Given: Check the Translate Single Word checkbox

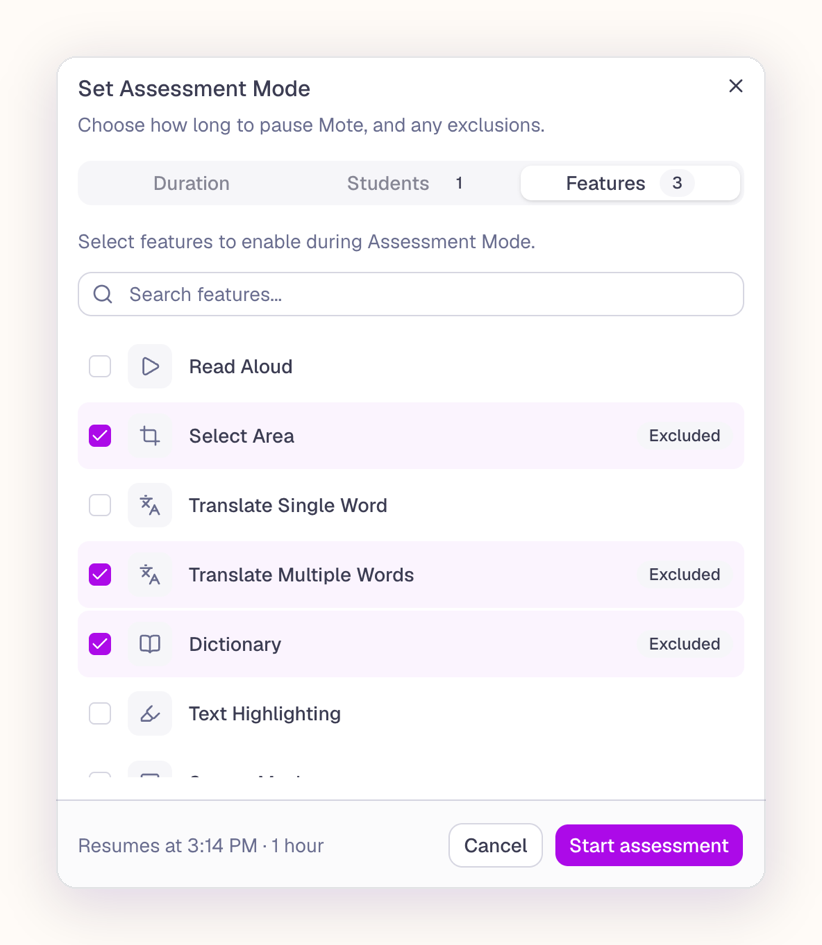Looking at the screenshot, I should 100,505.
